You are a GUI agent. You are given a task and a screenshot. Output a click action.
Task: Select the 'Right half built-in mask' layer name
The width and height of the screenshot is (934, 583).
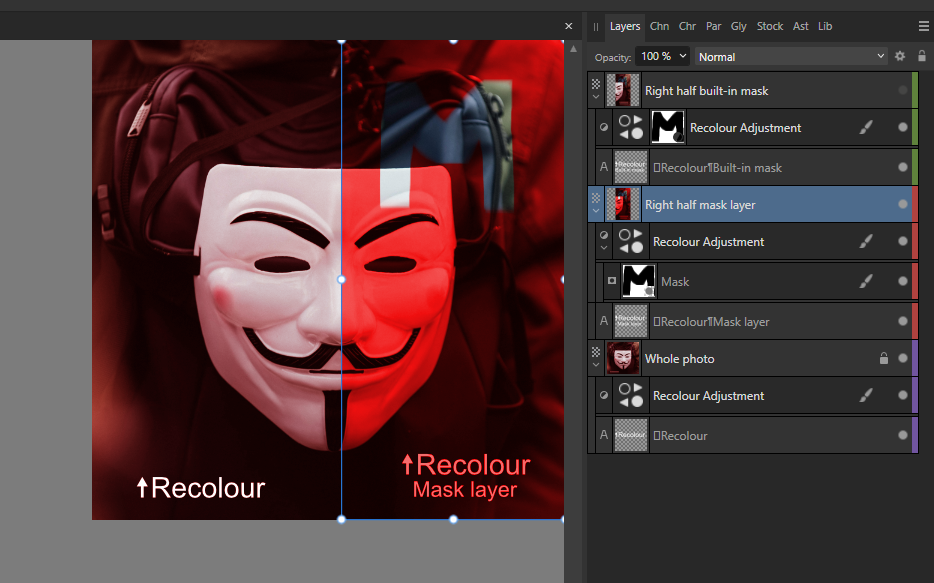706,91
